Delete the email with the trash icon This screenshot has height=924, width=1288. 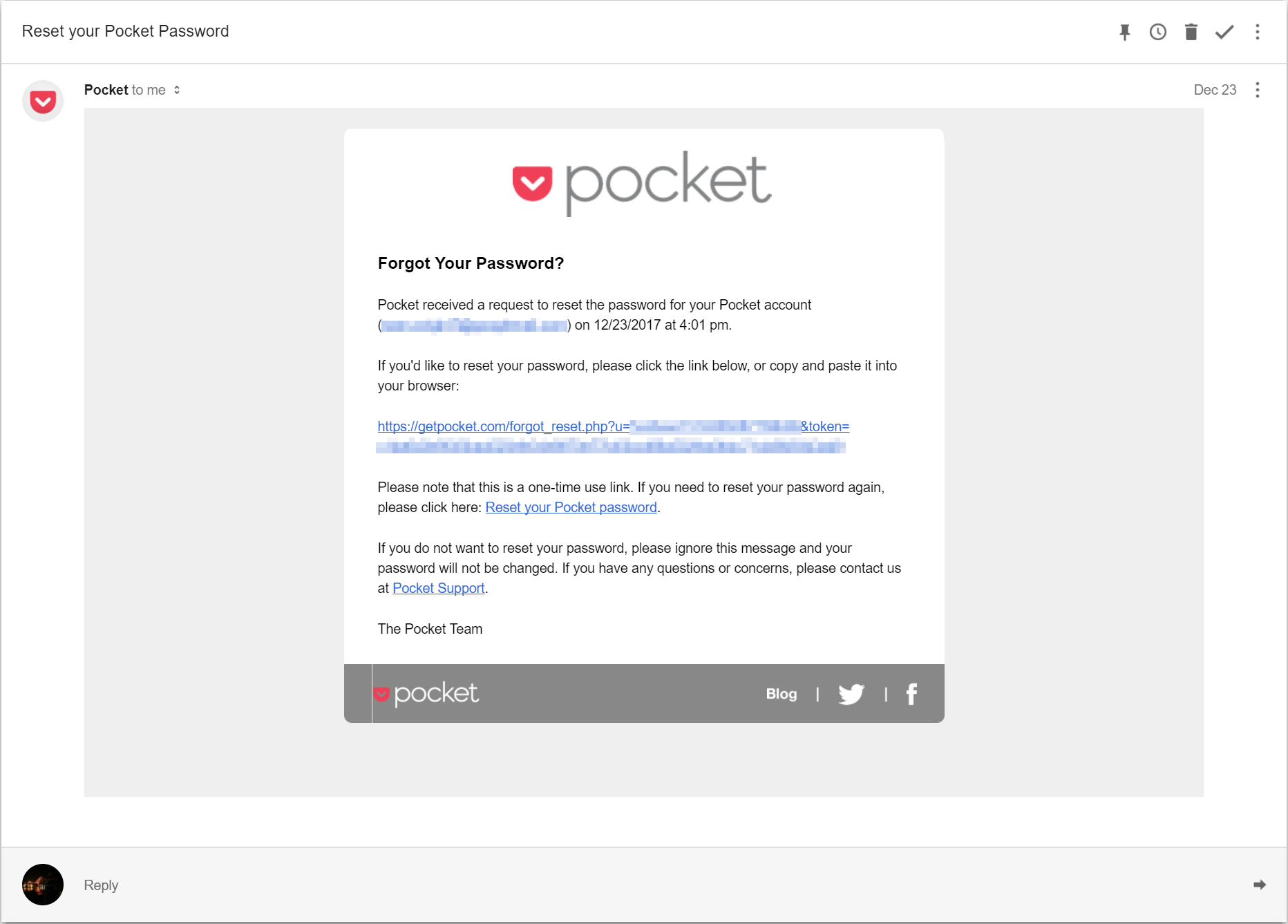1191,31
